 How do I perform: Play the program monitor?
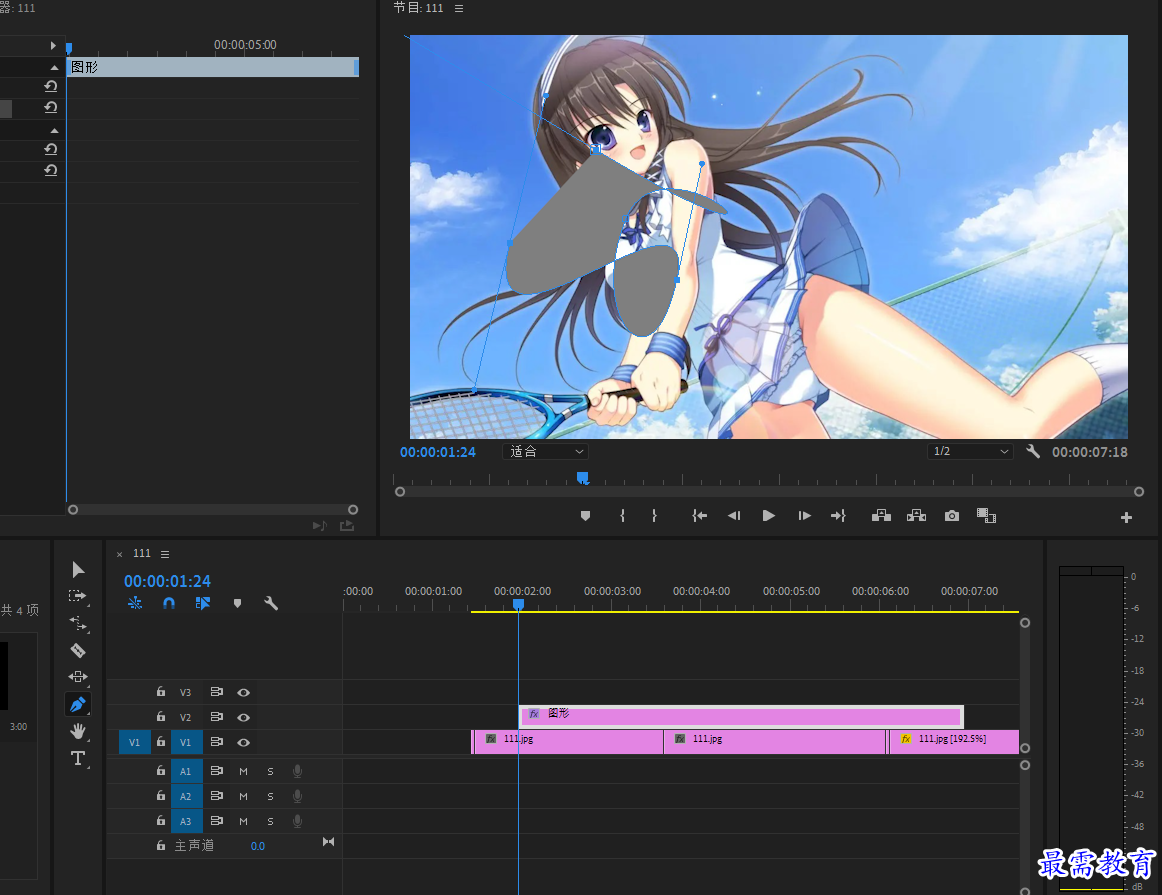pyautogui.click(x=768, y=516)
